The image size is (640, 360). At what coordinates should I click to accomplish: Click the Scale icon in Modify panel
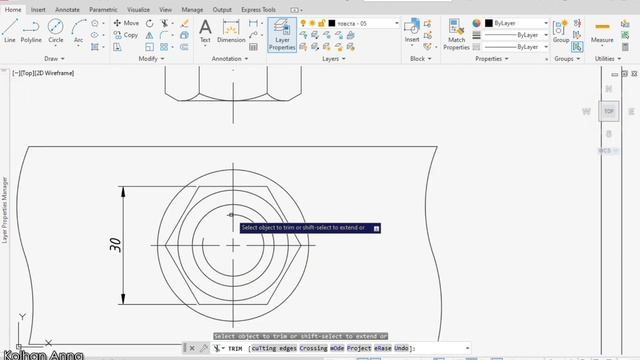pyautogui.click(x=150, y=47)
